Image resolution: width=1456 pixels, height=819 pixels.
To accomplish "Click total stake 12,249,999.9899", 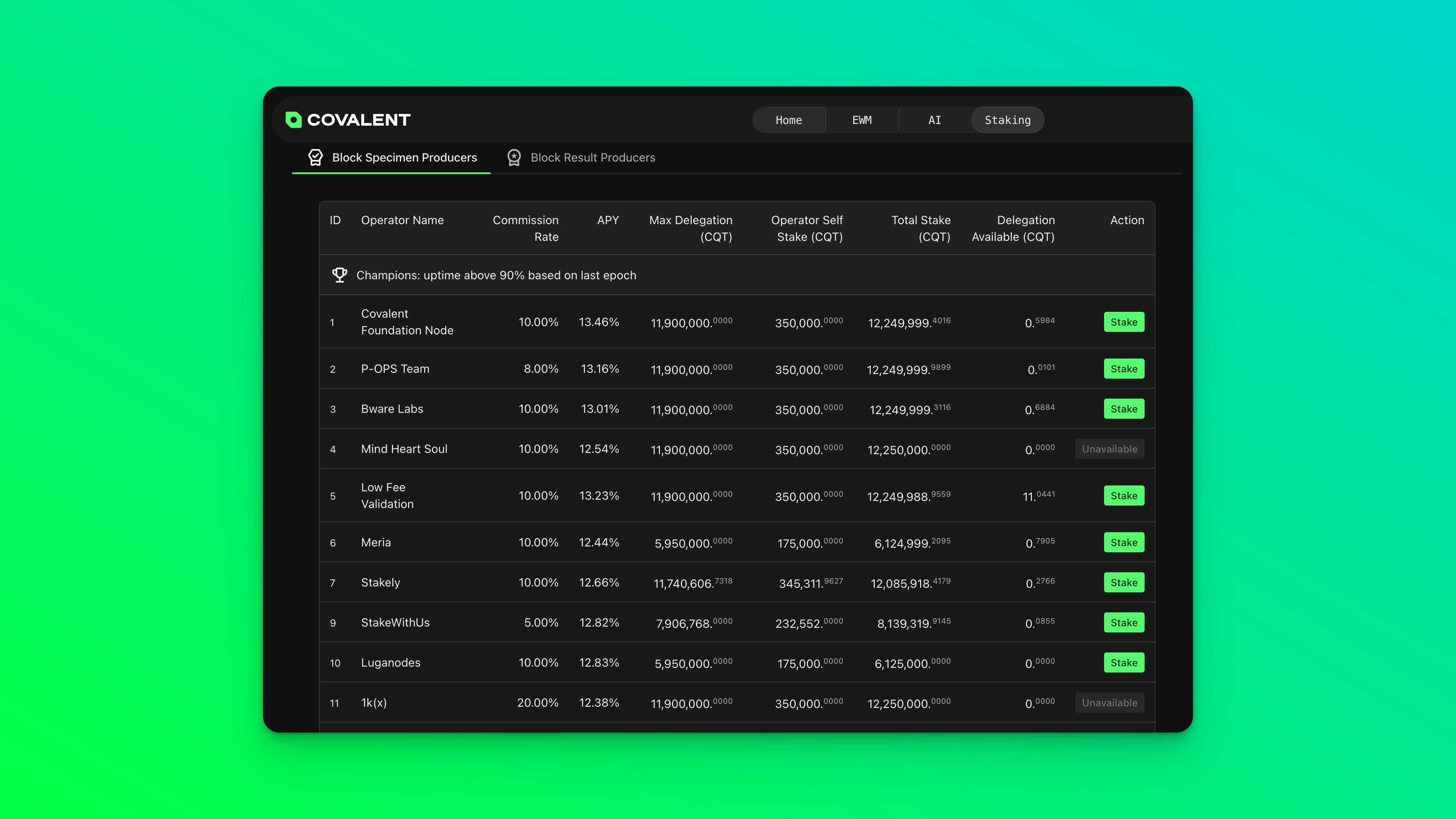I will 908,369.
